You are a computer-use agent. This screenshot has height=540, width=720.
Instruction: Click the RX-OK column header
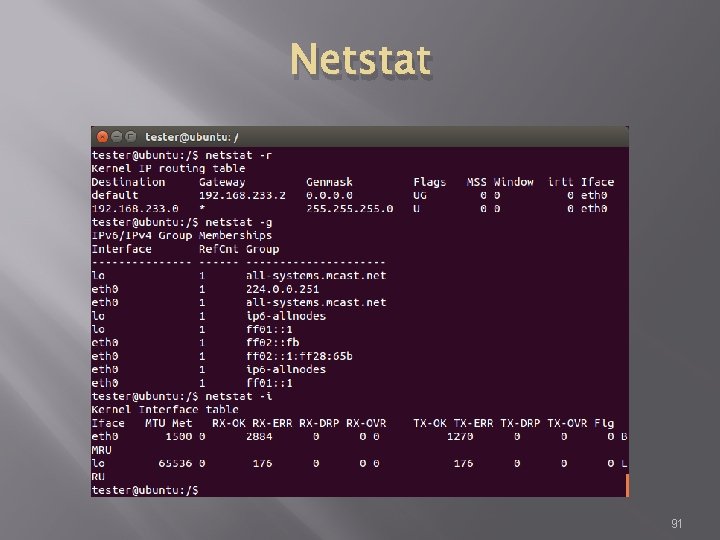229,423
